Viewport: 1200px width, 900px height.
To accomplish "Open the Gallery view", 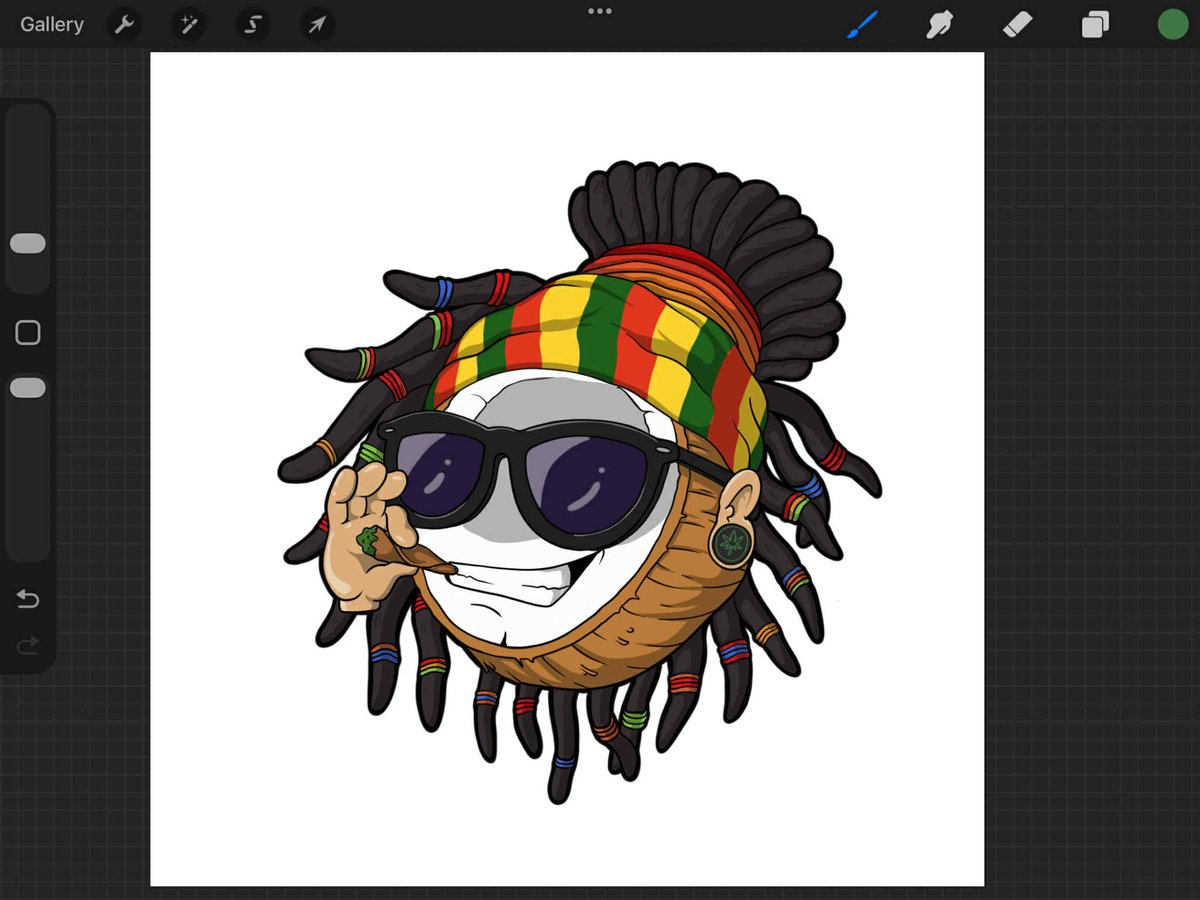I will (52, 25).
